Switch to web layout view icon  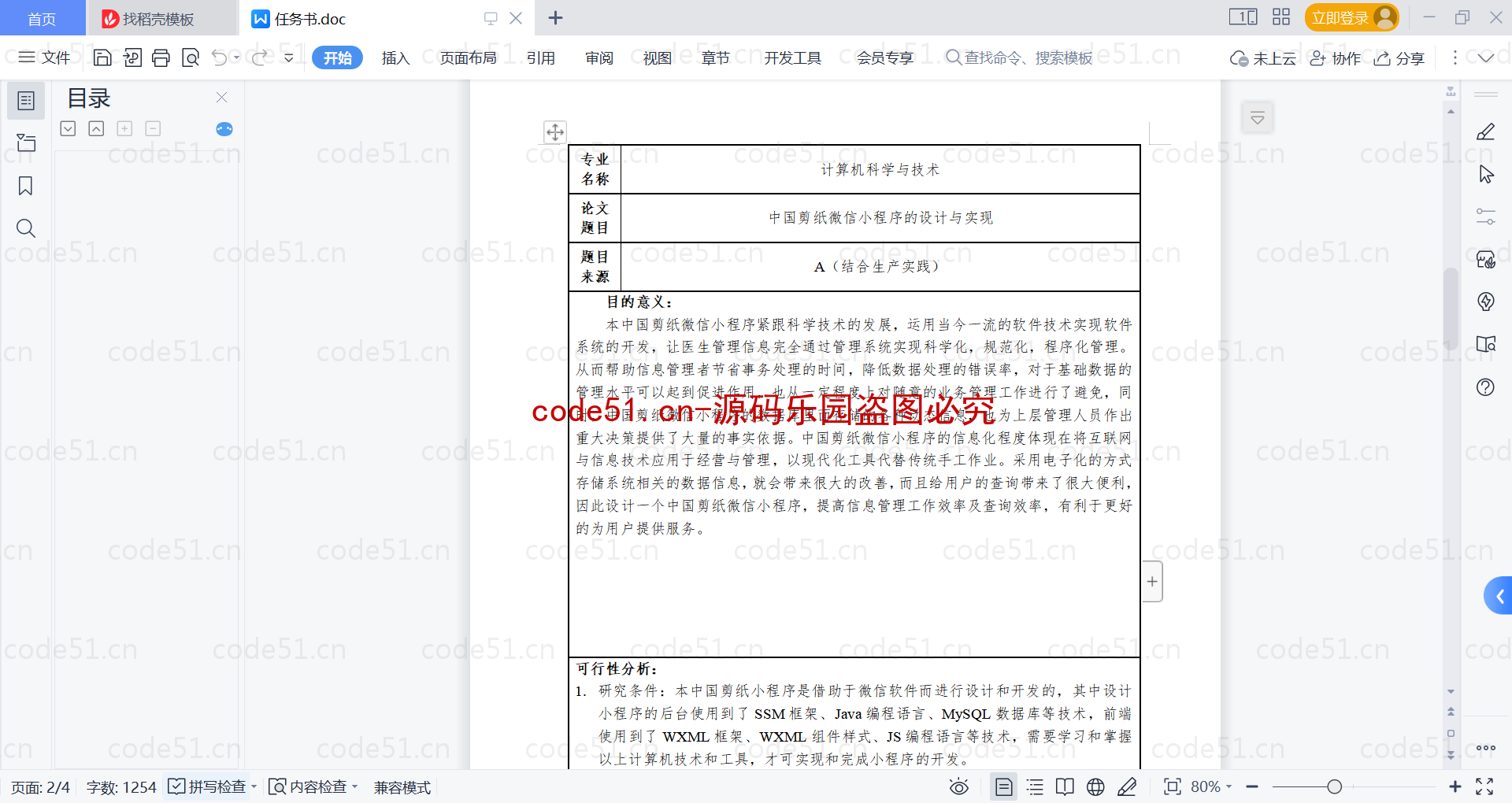pos(1095,786)
